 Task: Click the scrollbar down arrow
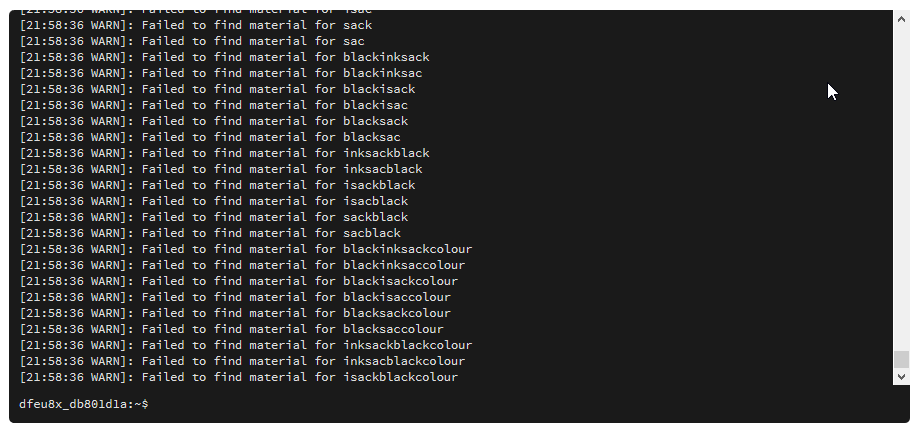click(x=902, y=377)
